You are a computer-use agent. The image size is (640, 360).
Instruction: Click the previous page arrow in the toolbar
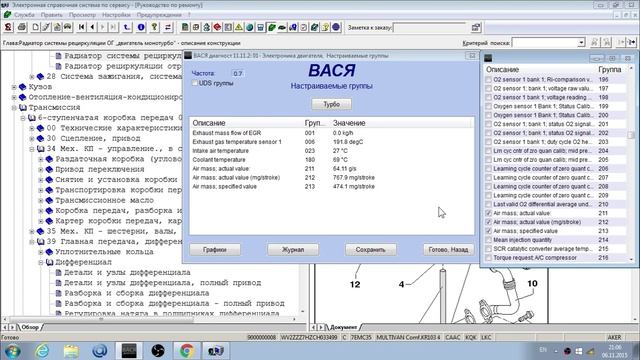coord(92,27)
